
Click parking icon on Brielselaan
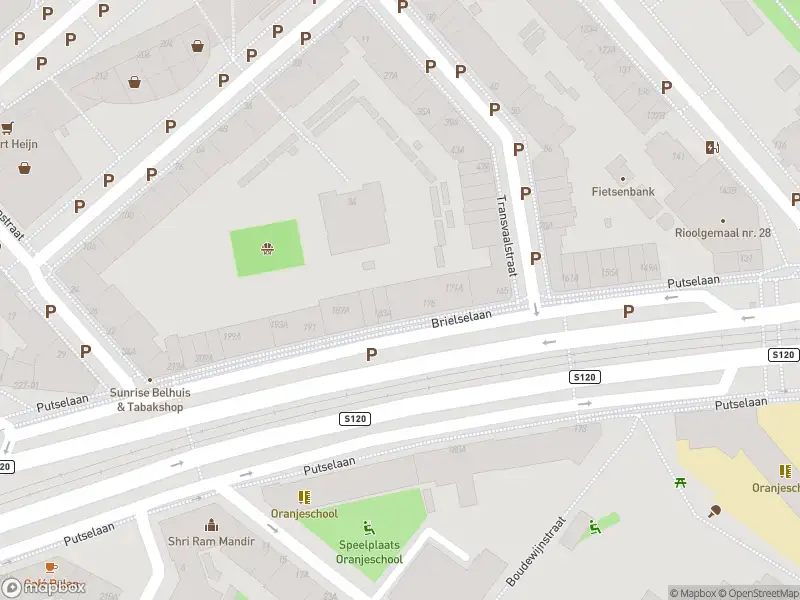pyautogui.click(x=371, y=355)
